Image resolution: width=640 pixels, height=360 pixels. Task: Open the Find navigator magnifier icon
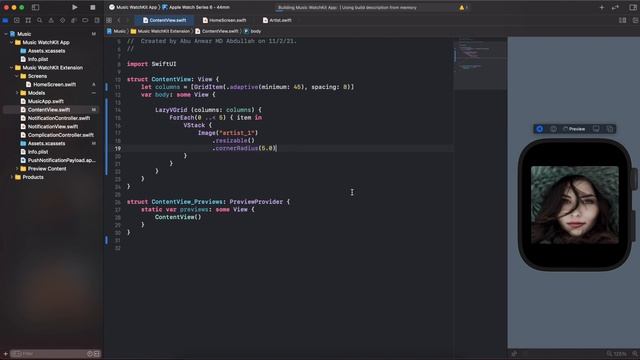[40, 20]
